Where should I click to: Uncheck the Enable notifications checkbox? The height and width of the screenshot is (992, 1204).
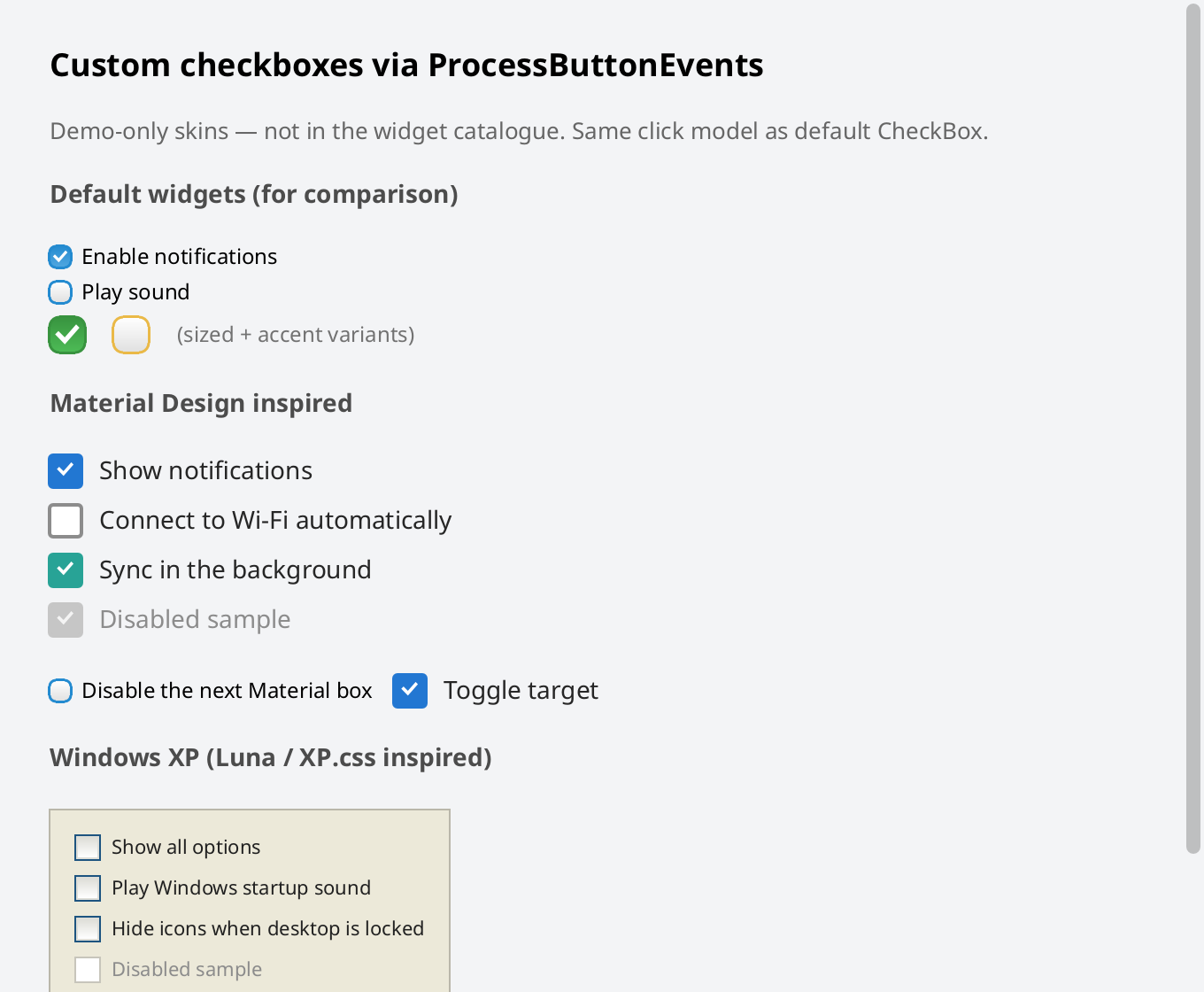tap(60, 257)
